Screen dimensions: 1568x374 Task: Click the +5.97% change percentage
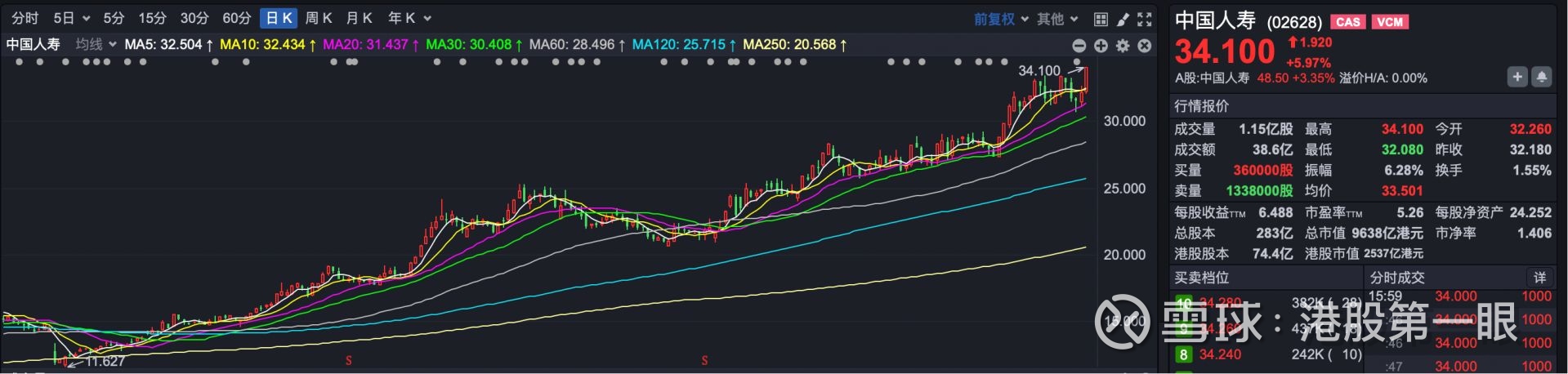[1308, 63]
